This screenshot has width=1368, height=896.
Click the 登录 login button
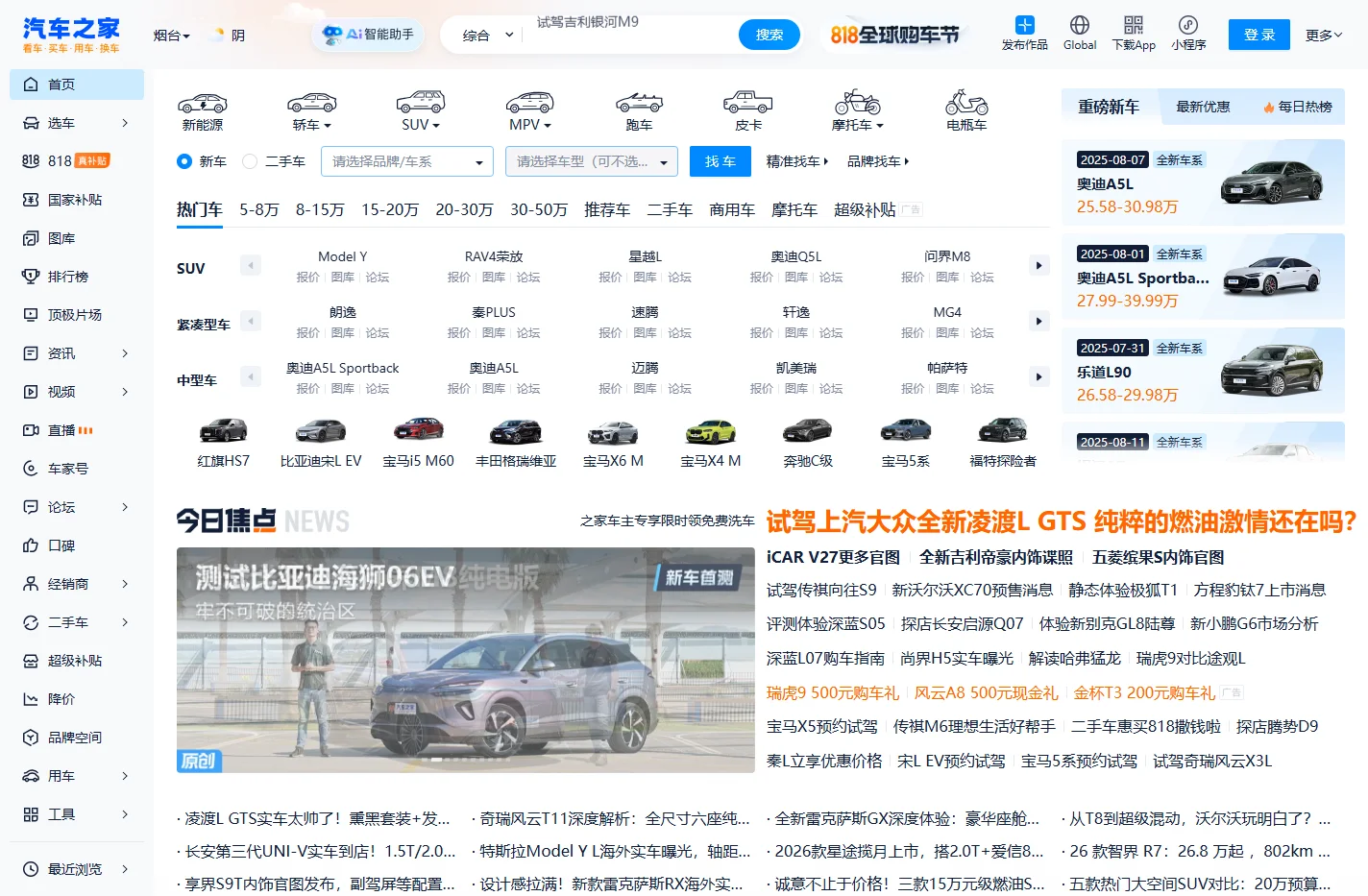tap(1259, 35)
